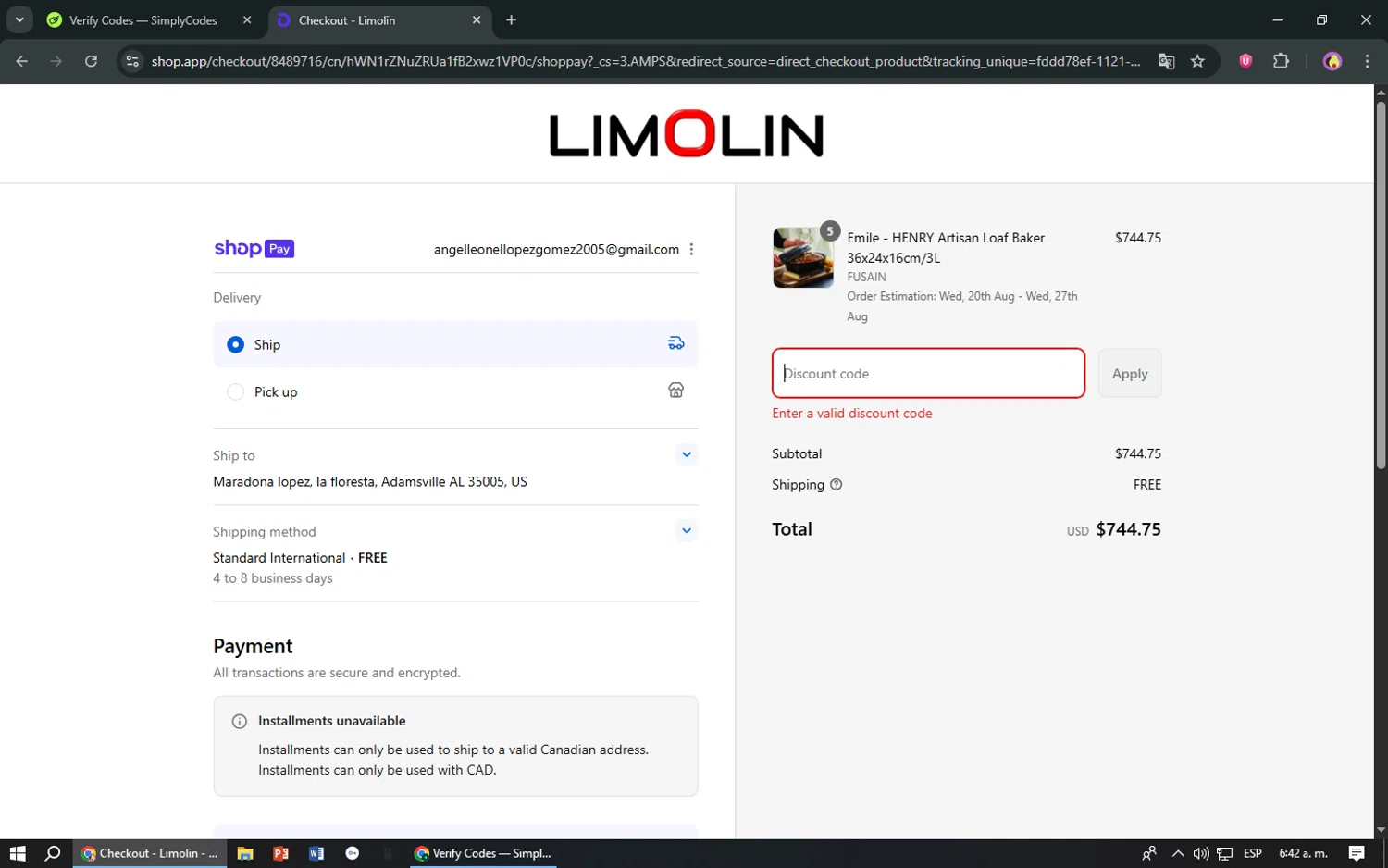Open File Explorer from taskbar
Image resolution: width=1388 pixels, height=868 pixels.
(x=245, y=853)
